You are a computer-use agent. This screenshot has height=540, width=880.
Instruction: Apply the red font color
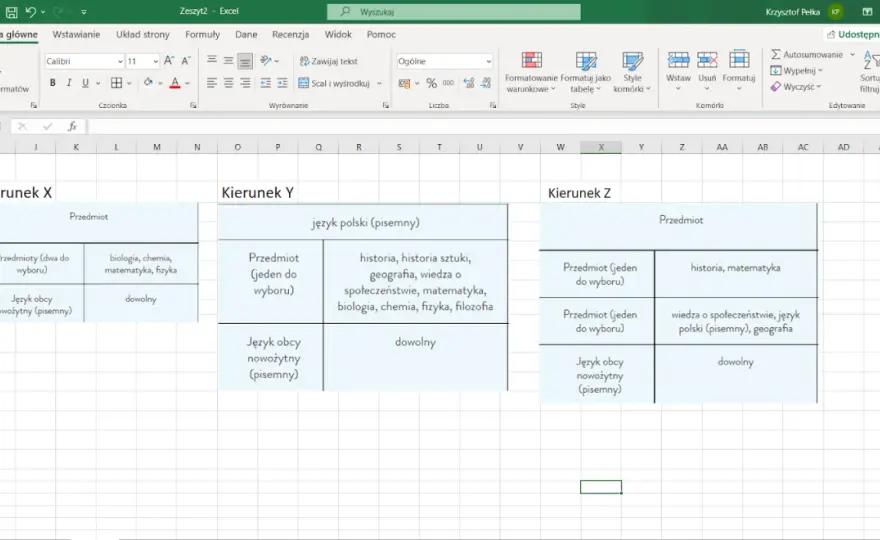(175, 83)
